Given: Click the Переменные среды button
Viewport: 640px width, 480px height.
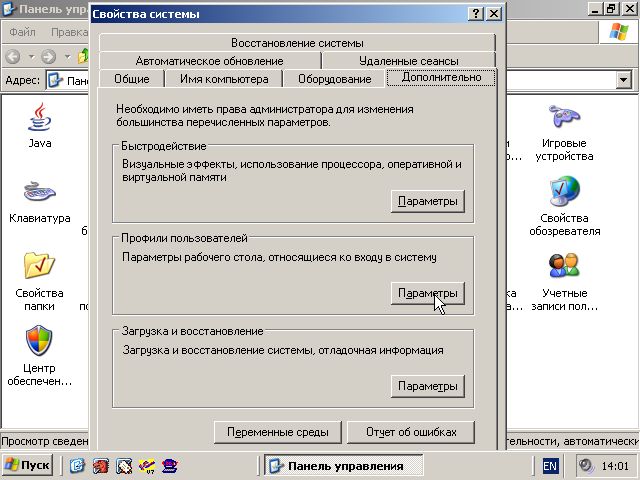Looking at the screenshot, I should [x=278, y=432].
